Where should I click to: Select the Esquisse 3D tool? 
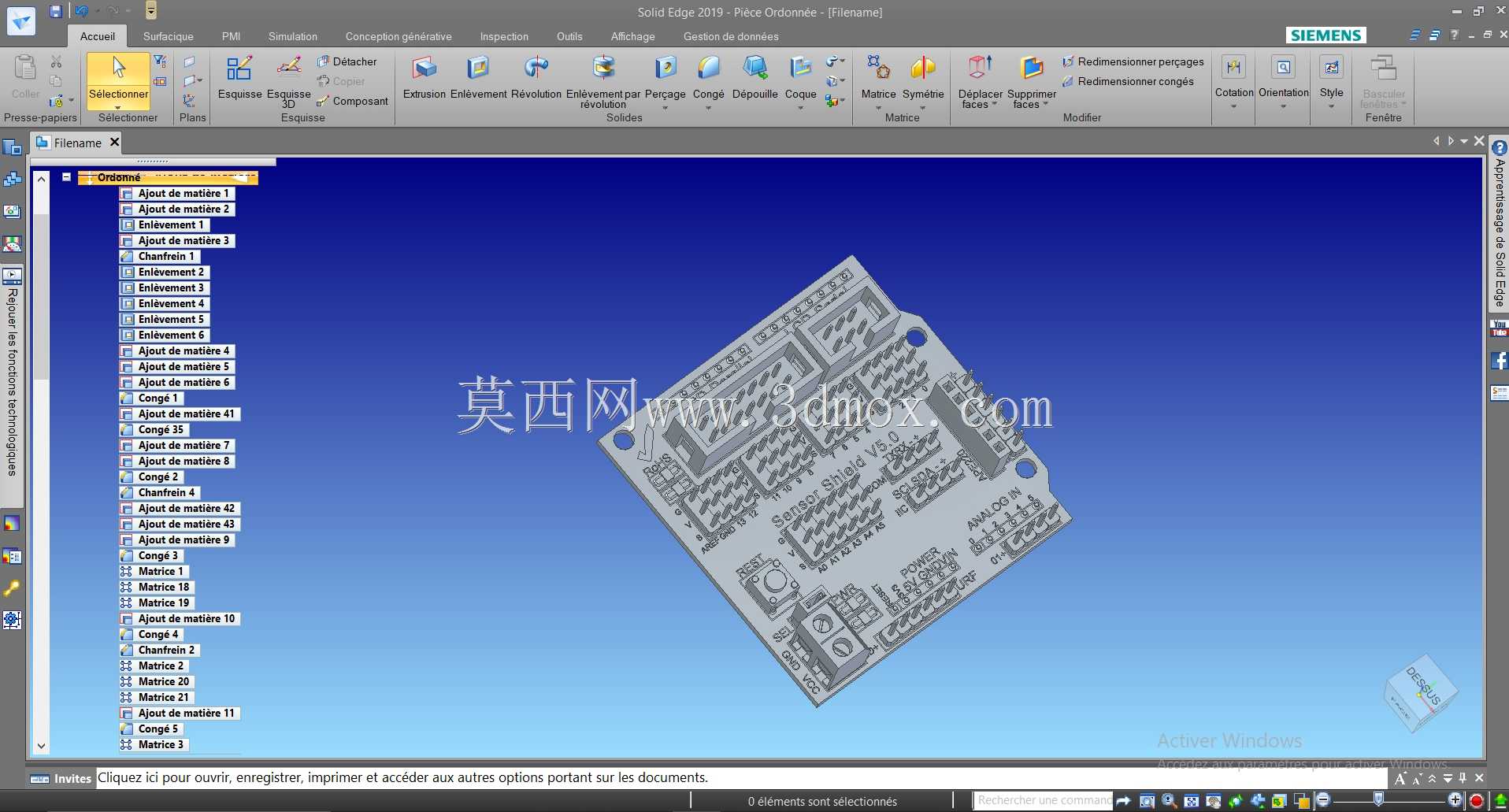click(289, 80)
